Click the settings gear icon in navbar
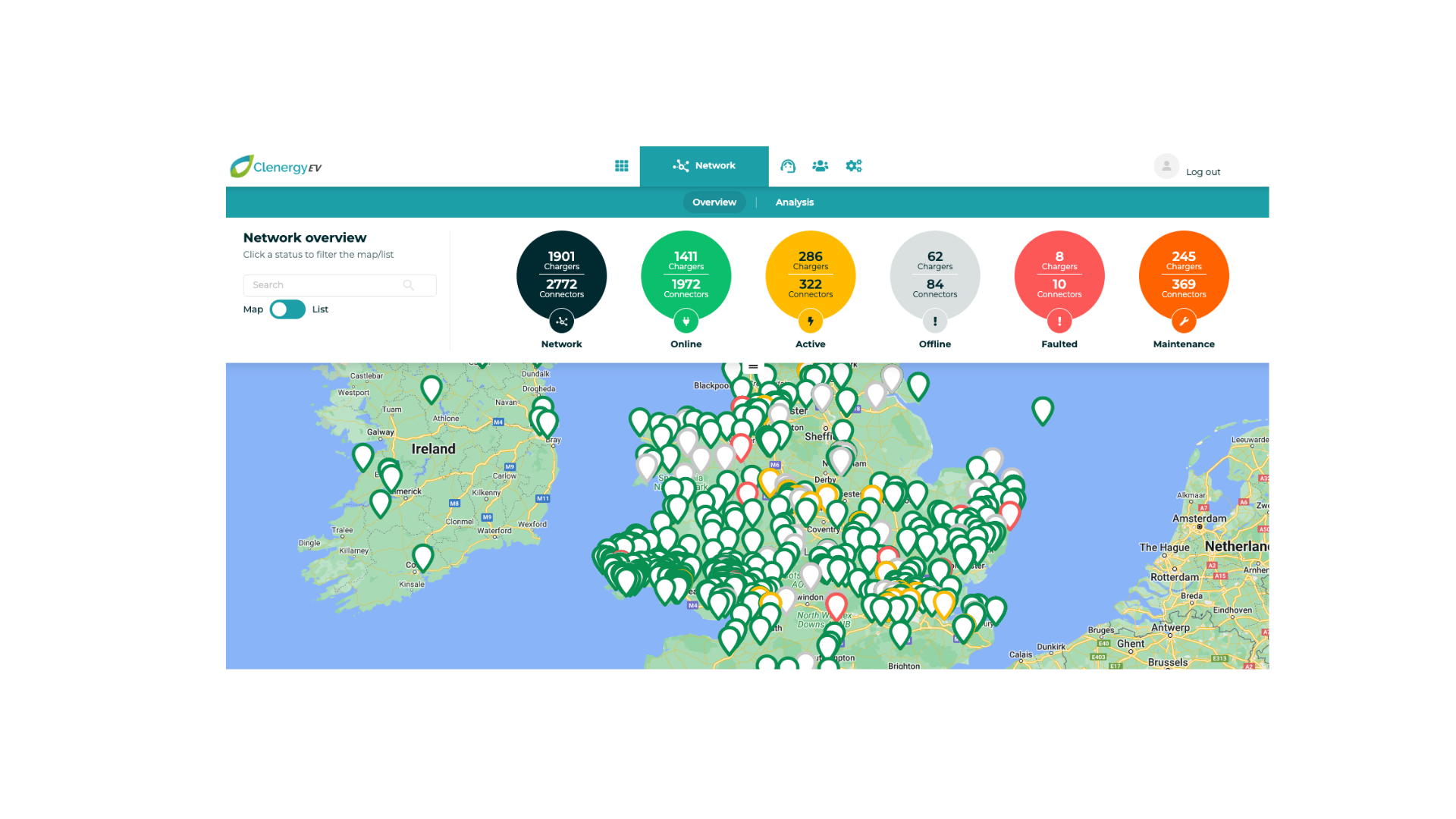This screenshot has height=819, width=1456. point(853,166)
